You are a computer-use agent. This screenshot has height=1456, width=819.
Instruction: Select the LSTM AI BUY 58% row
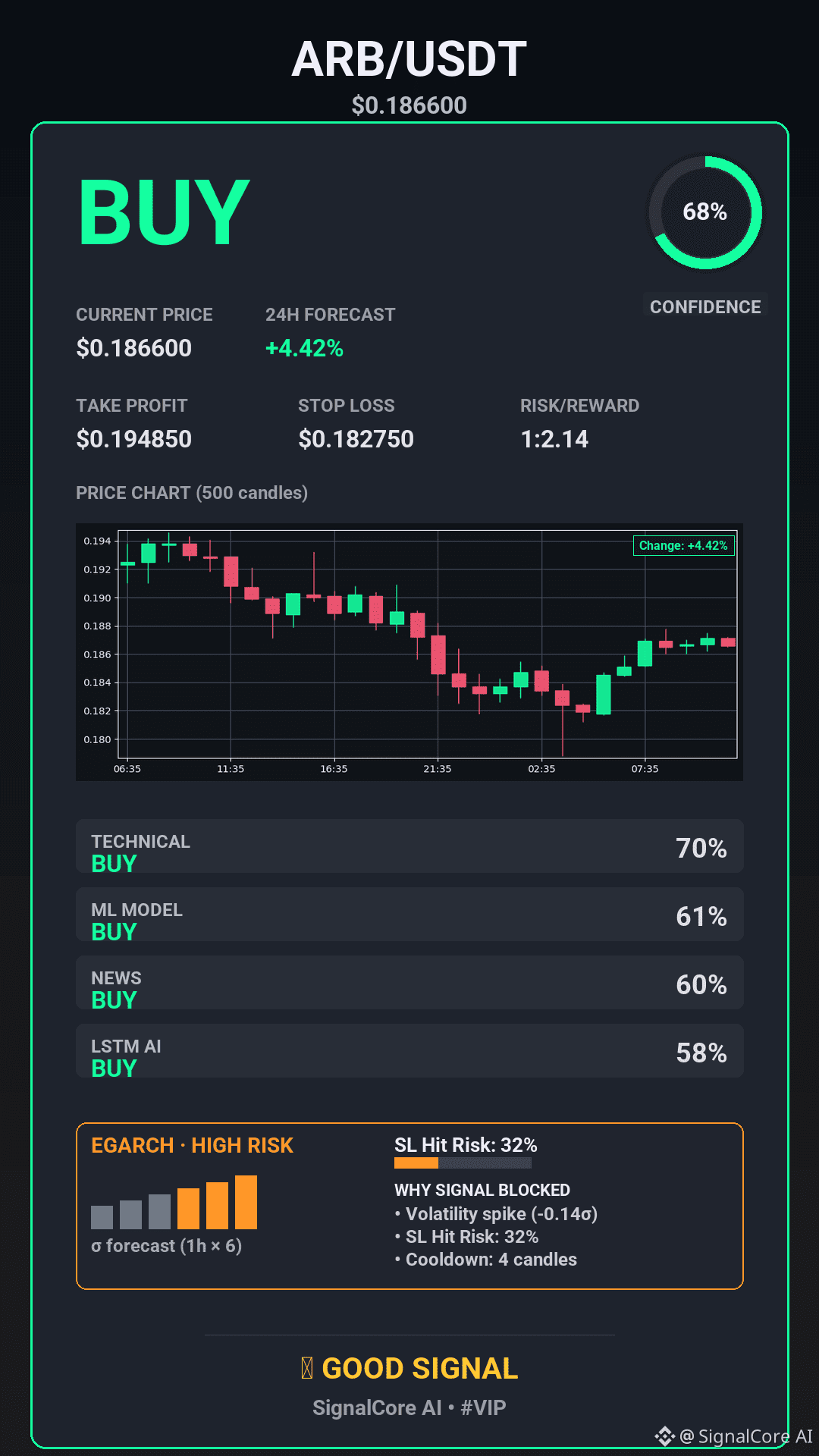(x=409, y=1050)
